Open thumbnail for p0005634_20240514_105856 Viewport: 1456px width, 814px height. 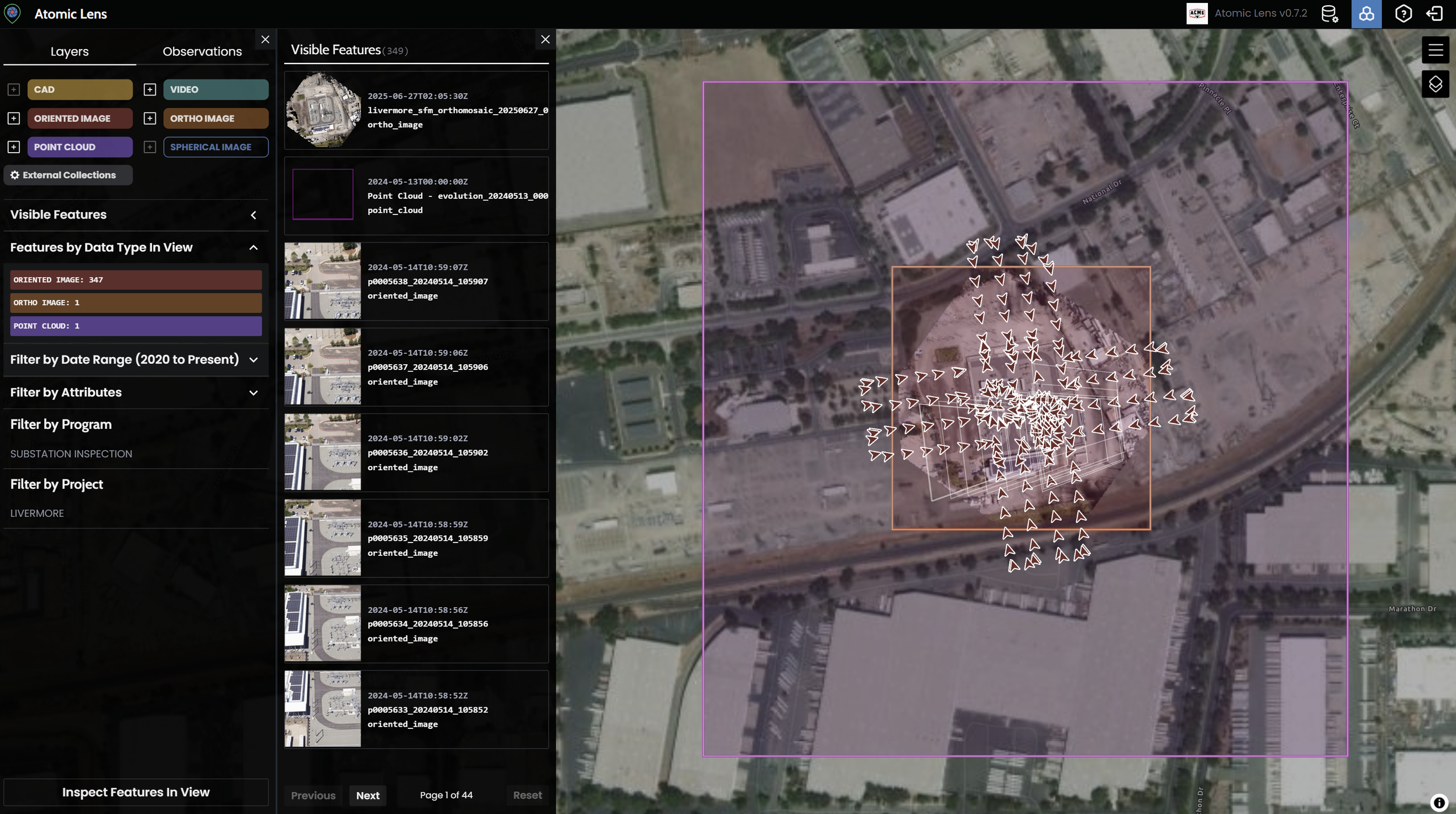pyautogui.click(x=323, y=623)
